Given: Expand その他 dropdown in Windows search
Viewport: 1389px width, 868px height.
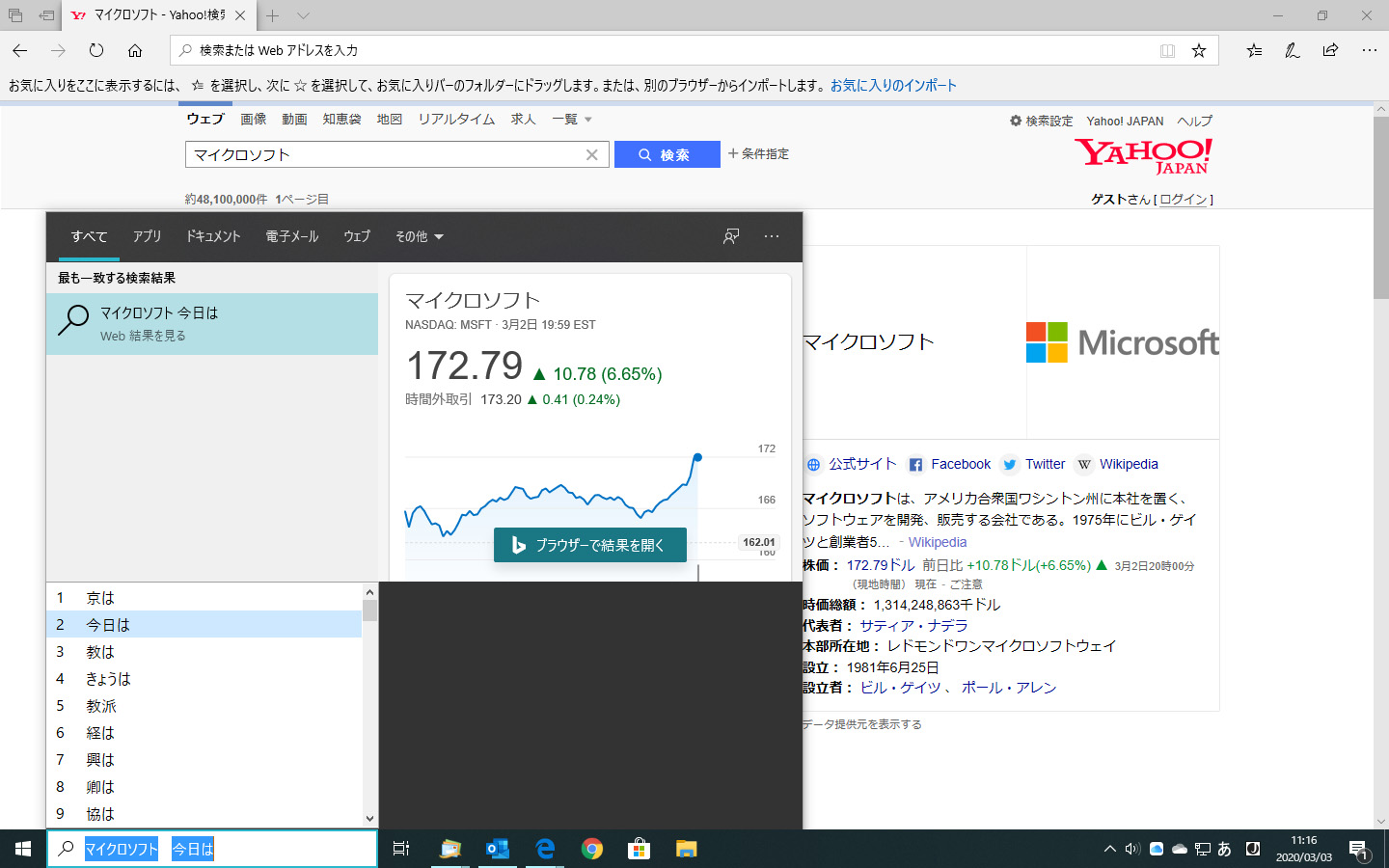Looking at the screenshot, I should click(x=420, y=236).
